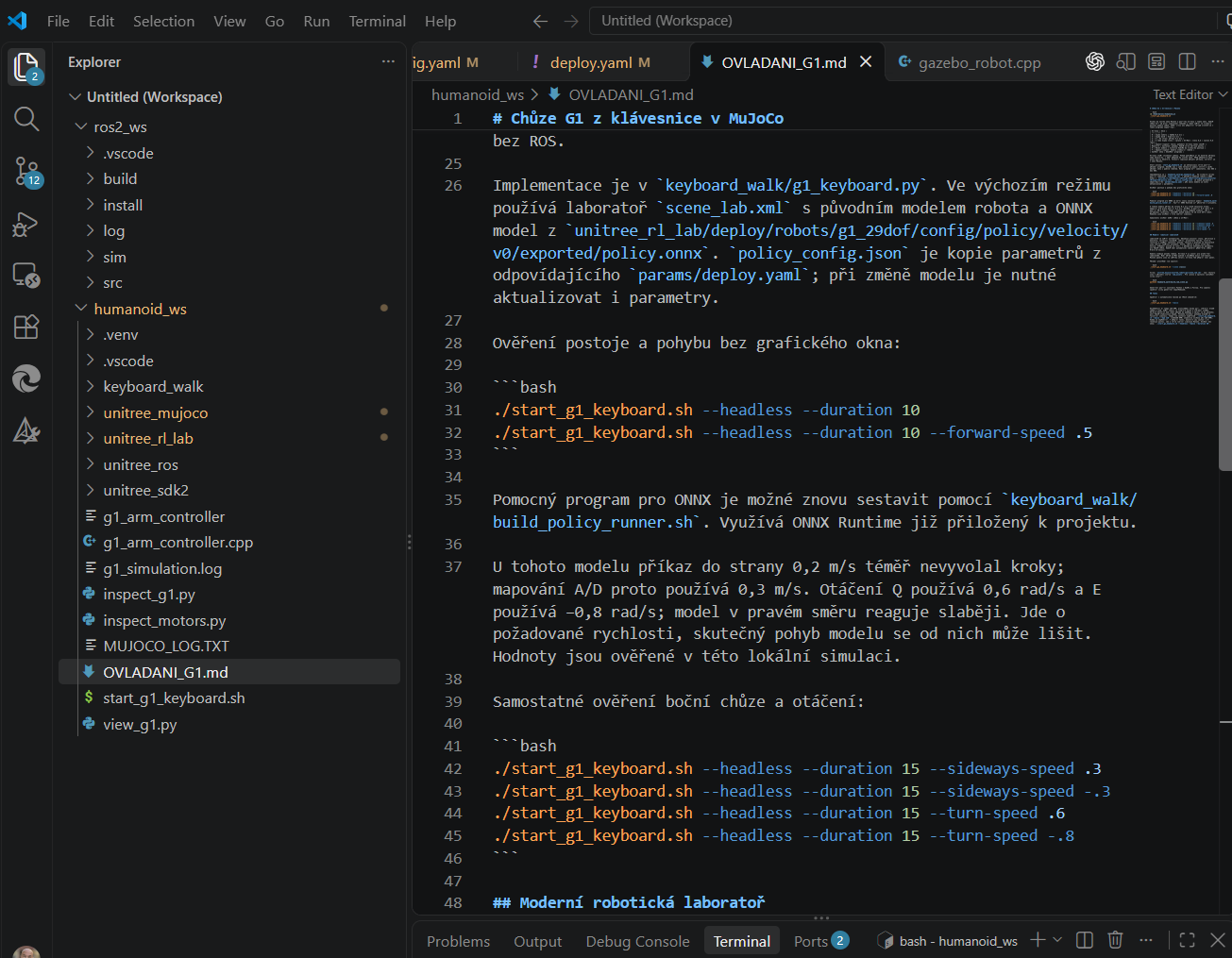Click the editor vertical scrollbar thumb
This screenshot has height=958, width=1232.
pyautogui.click(x=1225, y=374)
